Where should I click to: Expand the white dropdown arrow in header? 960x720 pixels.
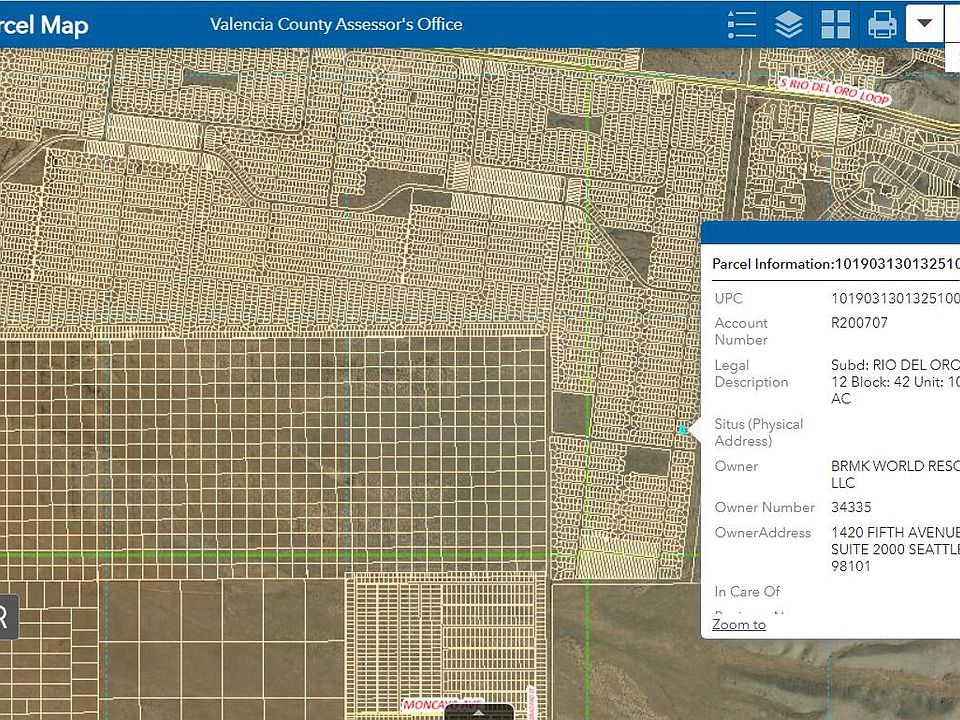click(925, 23)
